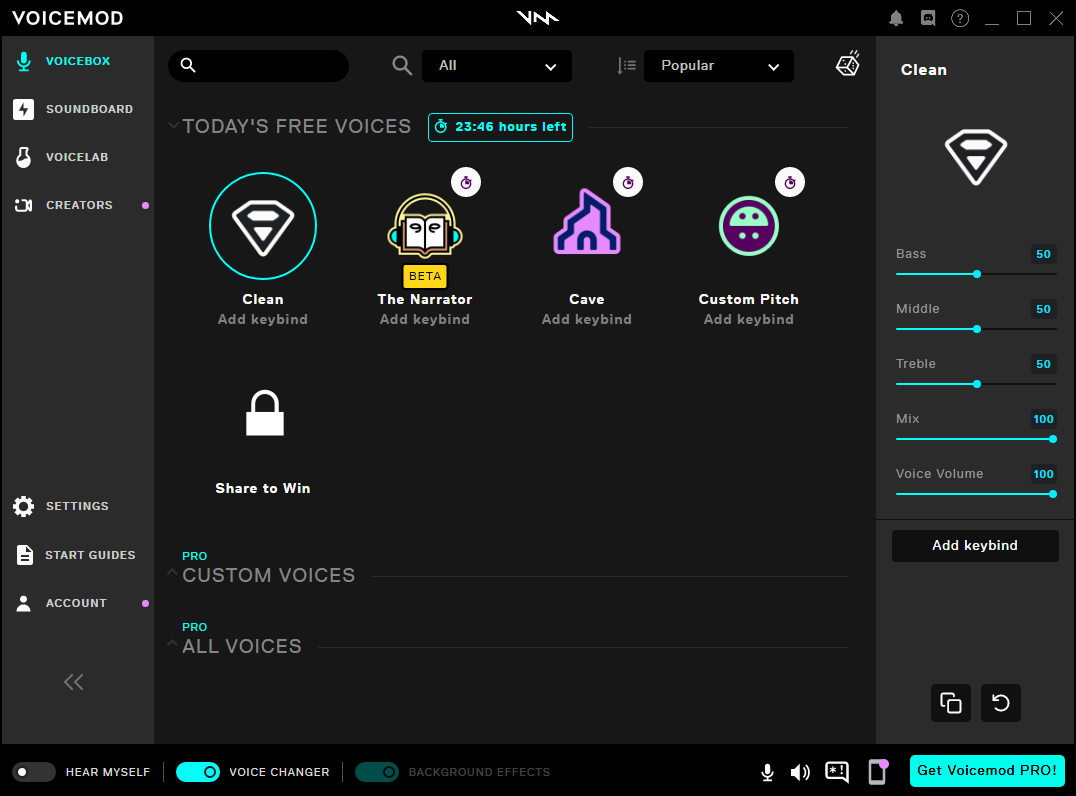Select the Cave voice icon
This screenshot has height=796, width=1076.
click(x=586, y=224)
